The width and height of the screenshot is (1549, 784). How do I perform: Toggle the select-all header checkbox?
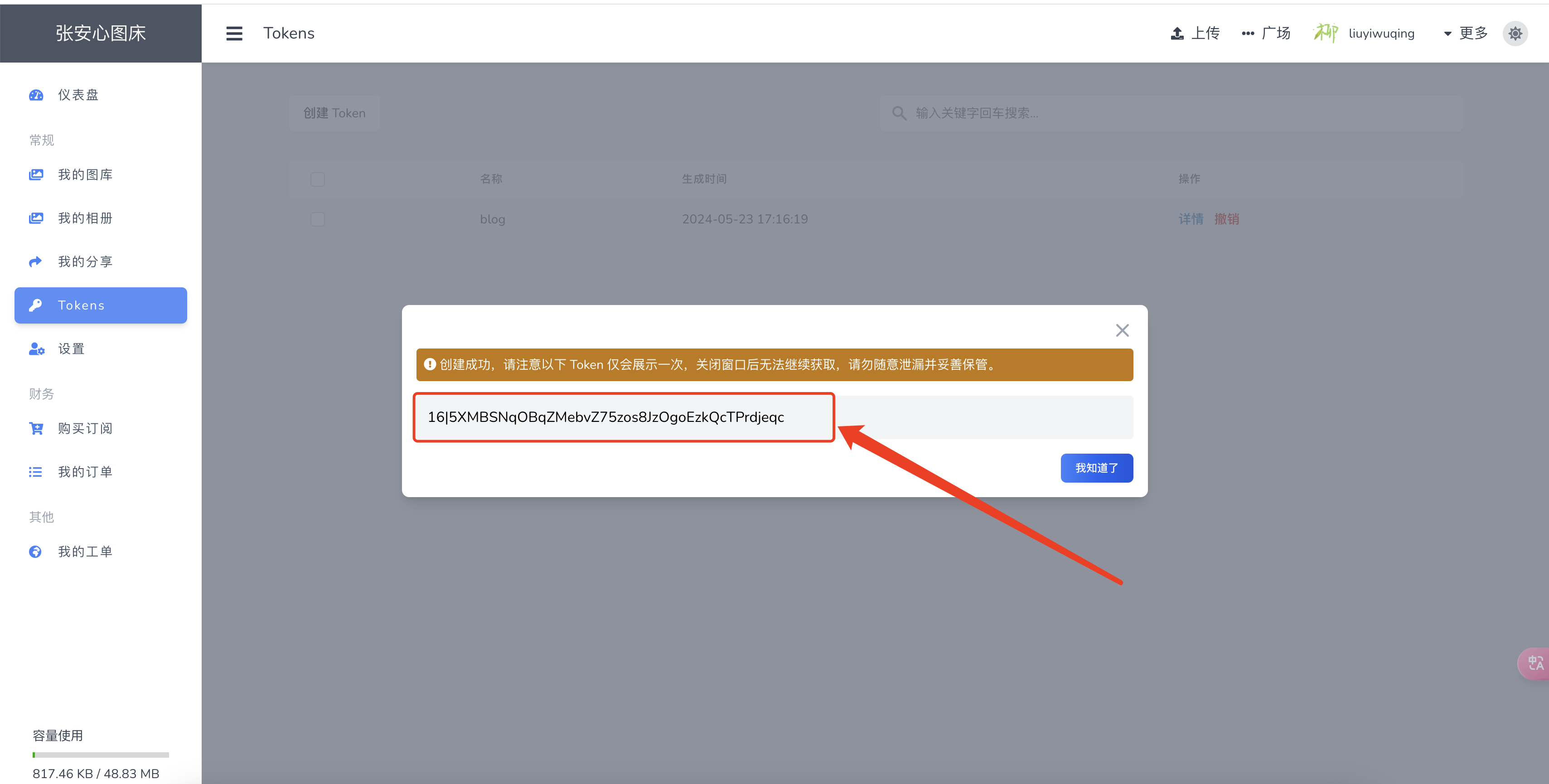(x=318, y=179)
